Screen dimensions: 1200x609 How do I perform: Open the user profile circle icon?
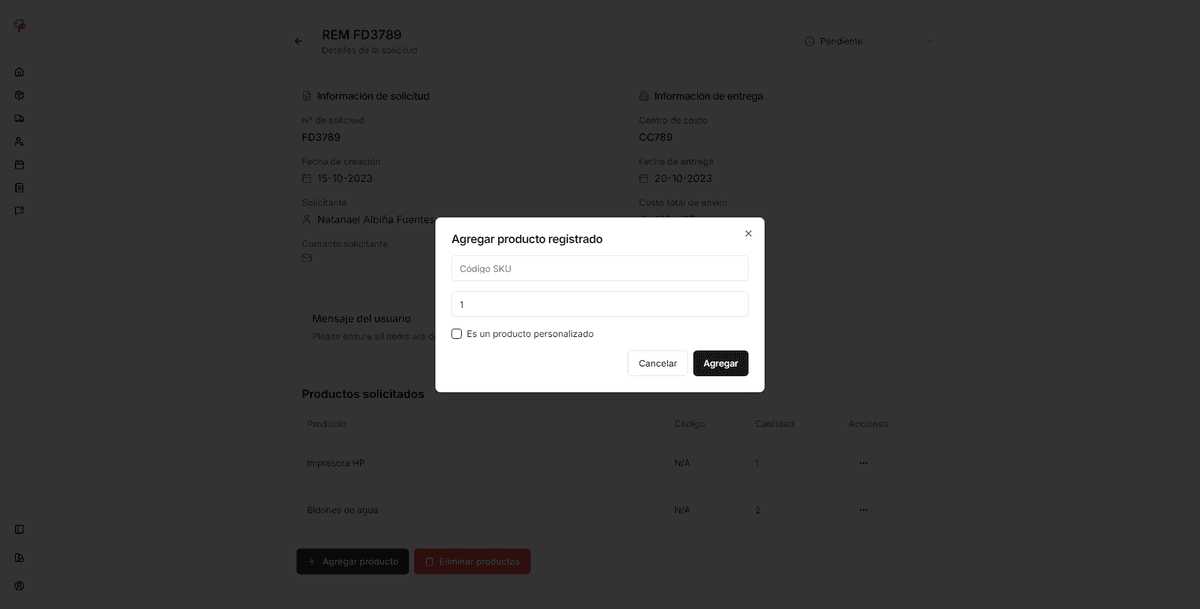(x=19, y=585)
